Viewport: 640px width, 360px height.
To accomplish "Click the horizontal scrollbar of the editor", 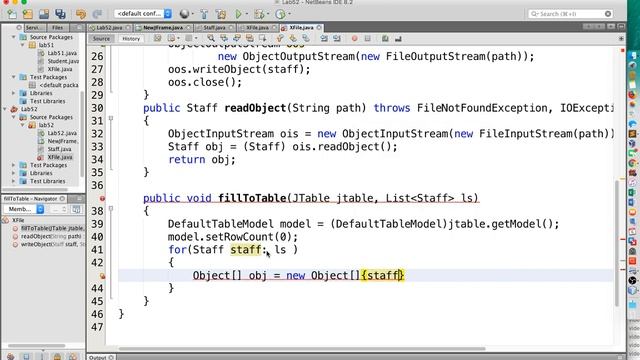I will point(302,349).
